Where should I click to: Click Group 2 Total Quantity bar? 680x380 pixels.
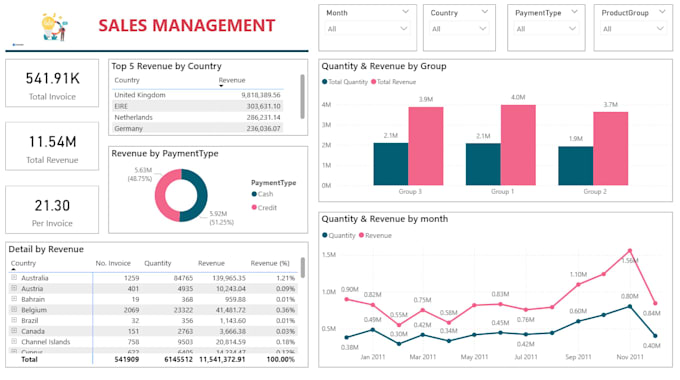[x=575, y=166]
